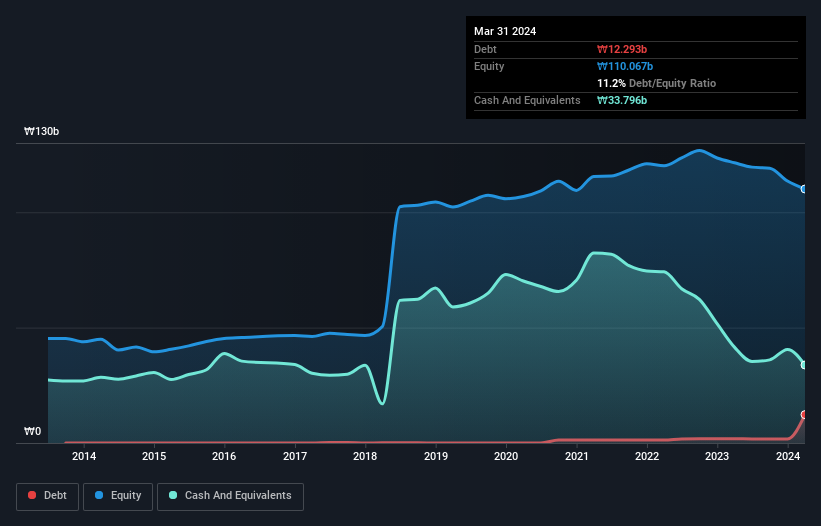Toggle the Debt legend button
Viewport: 821px width, 526px height.
tap(47, 496)
